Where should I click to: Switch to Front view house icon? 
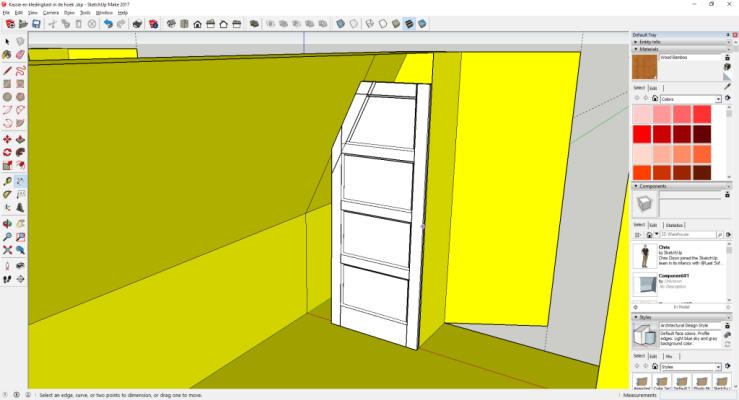pos(197,24)
